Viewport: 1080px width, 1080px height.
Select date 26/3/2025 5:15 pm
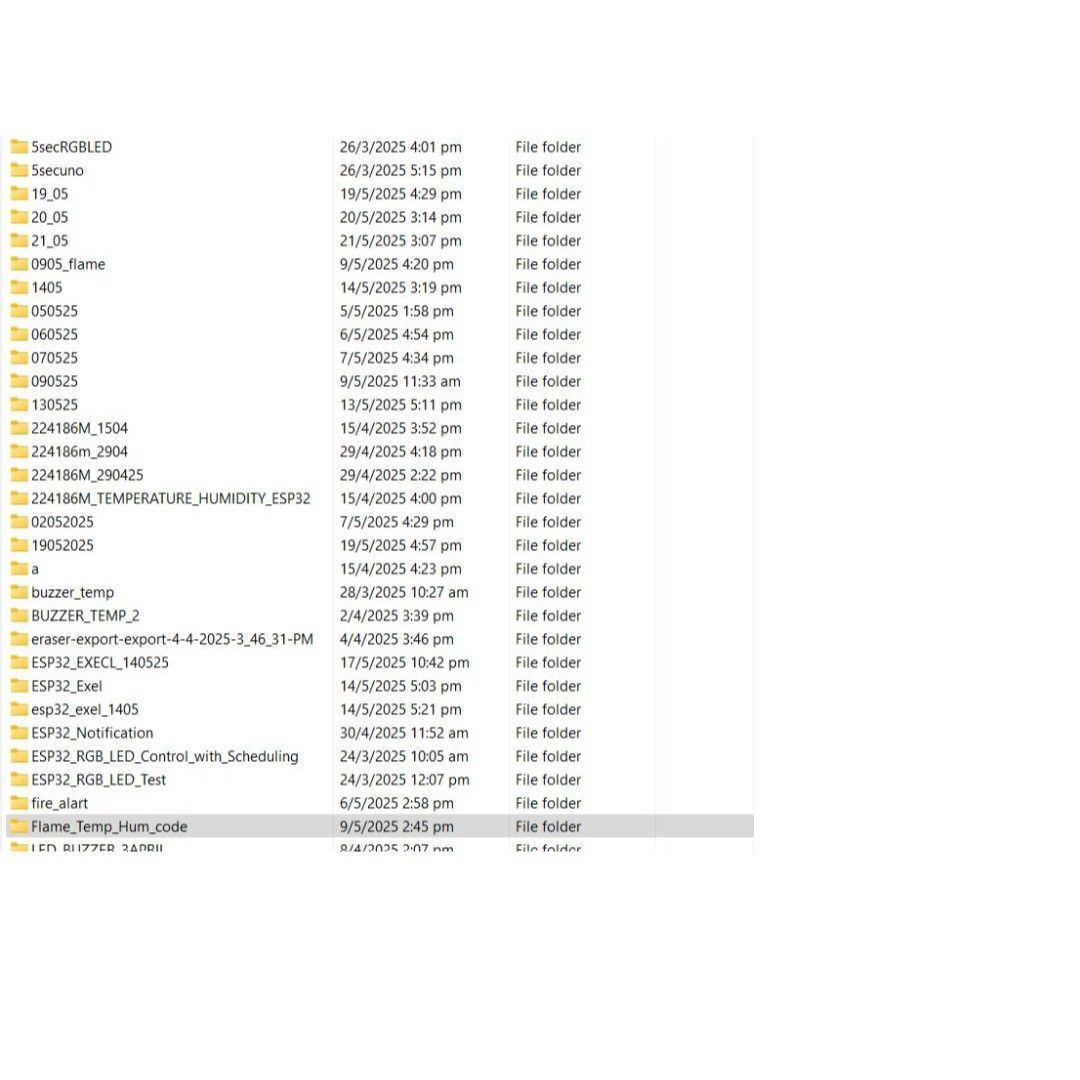400,170
